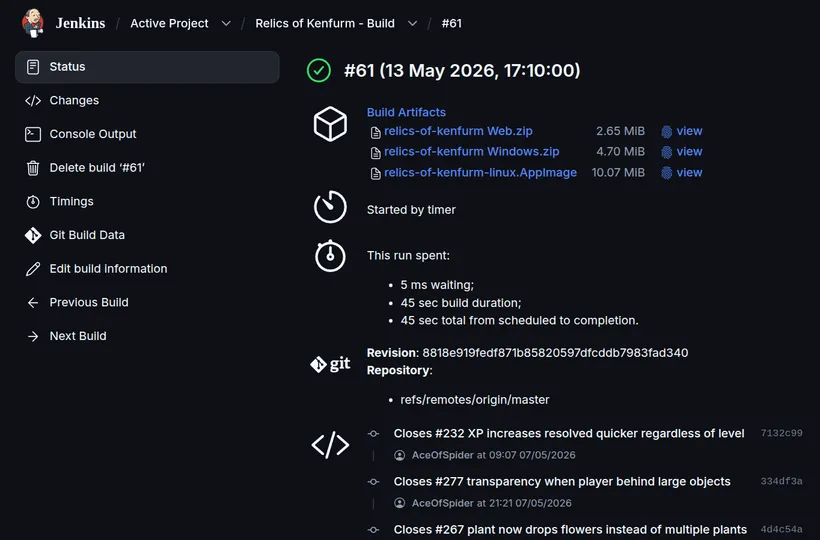Click the Started by timer text

point(411,210)
